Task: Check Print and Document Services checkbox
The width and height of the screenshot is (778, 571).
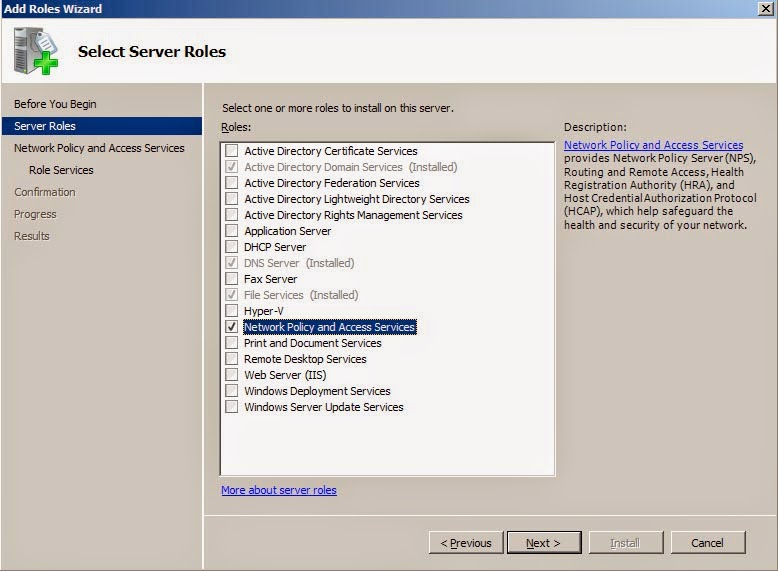Action: click(231, 342)
